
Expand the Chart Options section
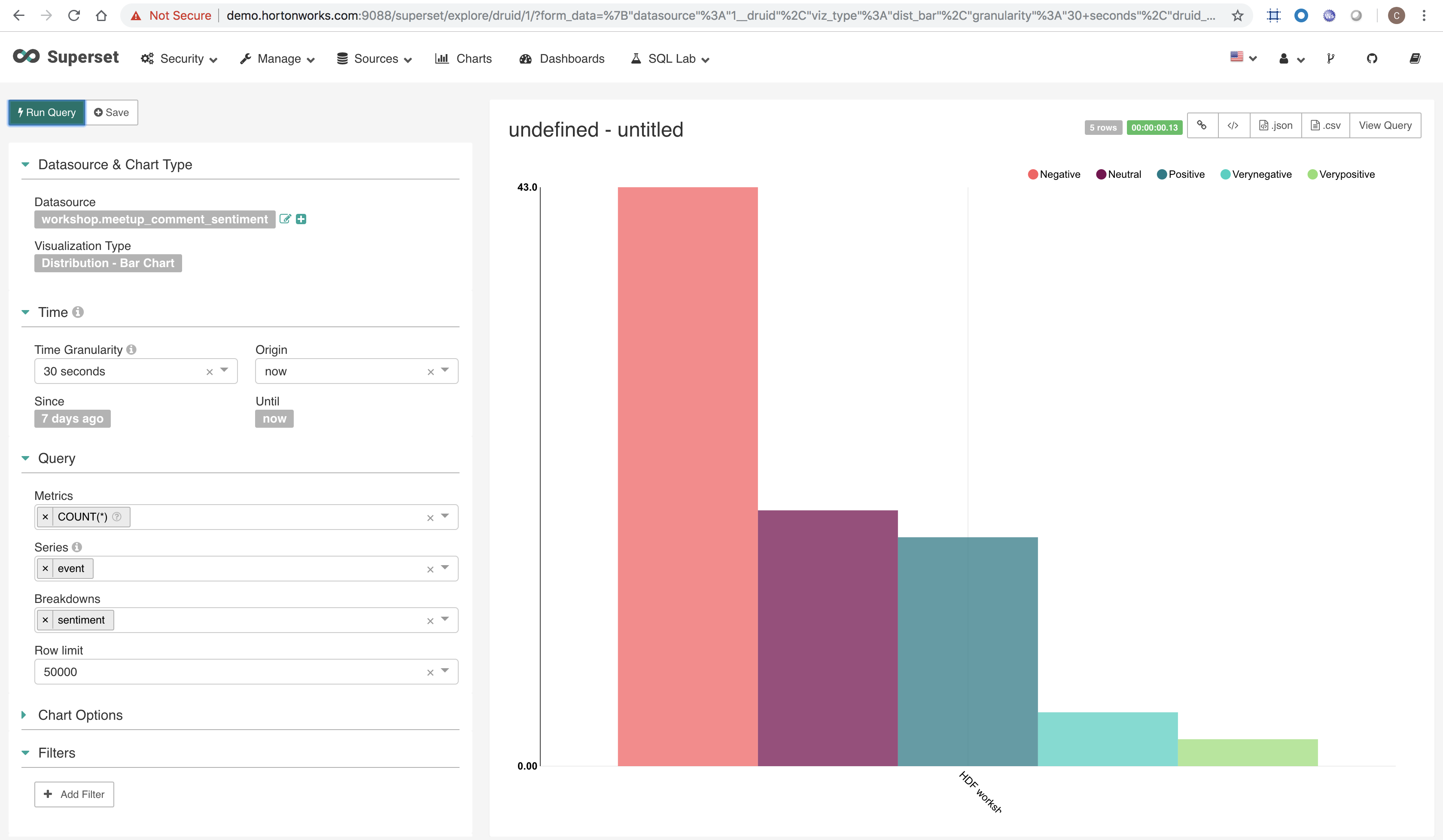80,715
